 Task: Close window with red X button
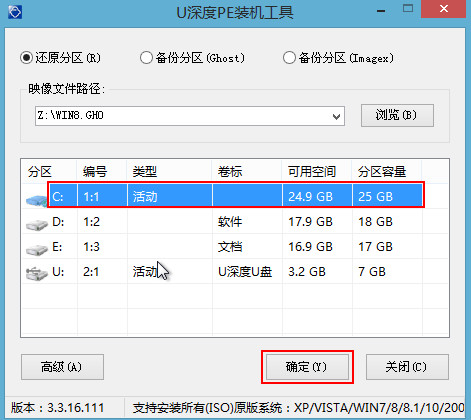click(x=444, y=9)
